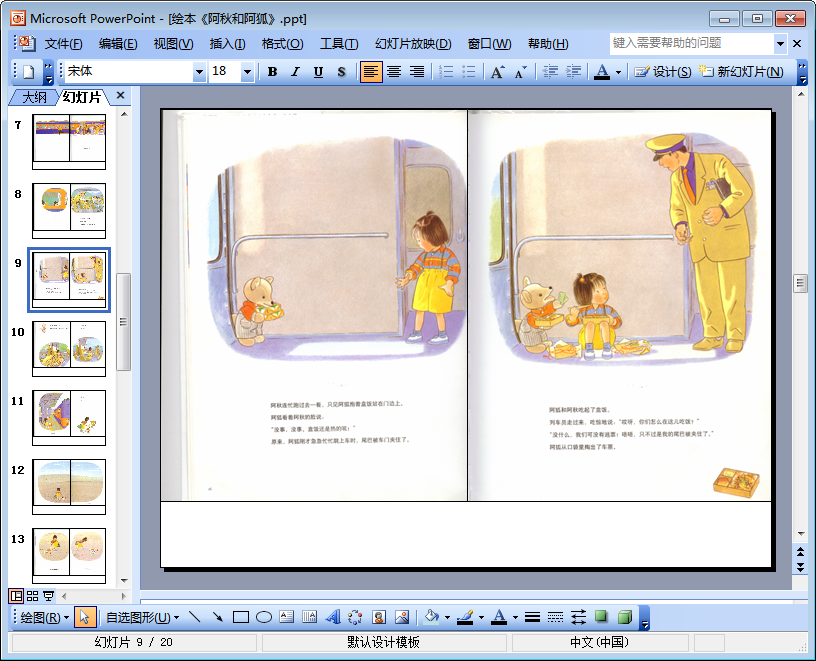Apply fill color bucket
Image resolution: width=816 pixels, height=661 pixels.
431,618
